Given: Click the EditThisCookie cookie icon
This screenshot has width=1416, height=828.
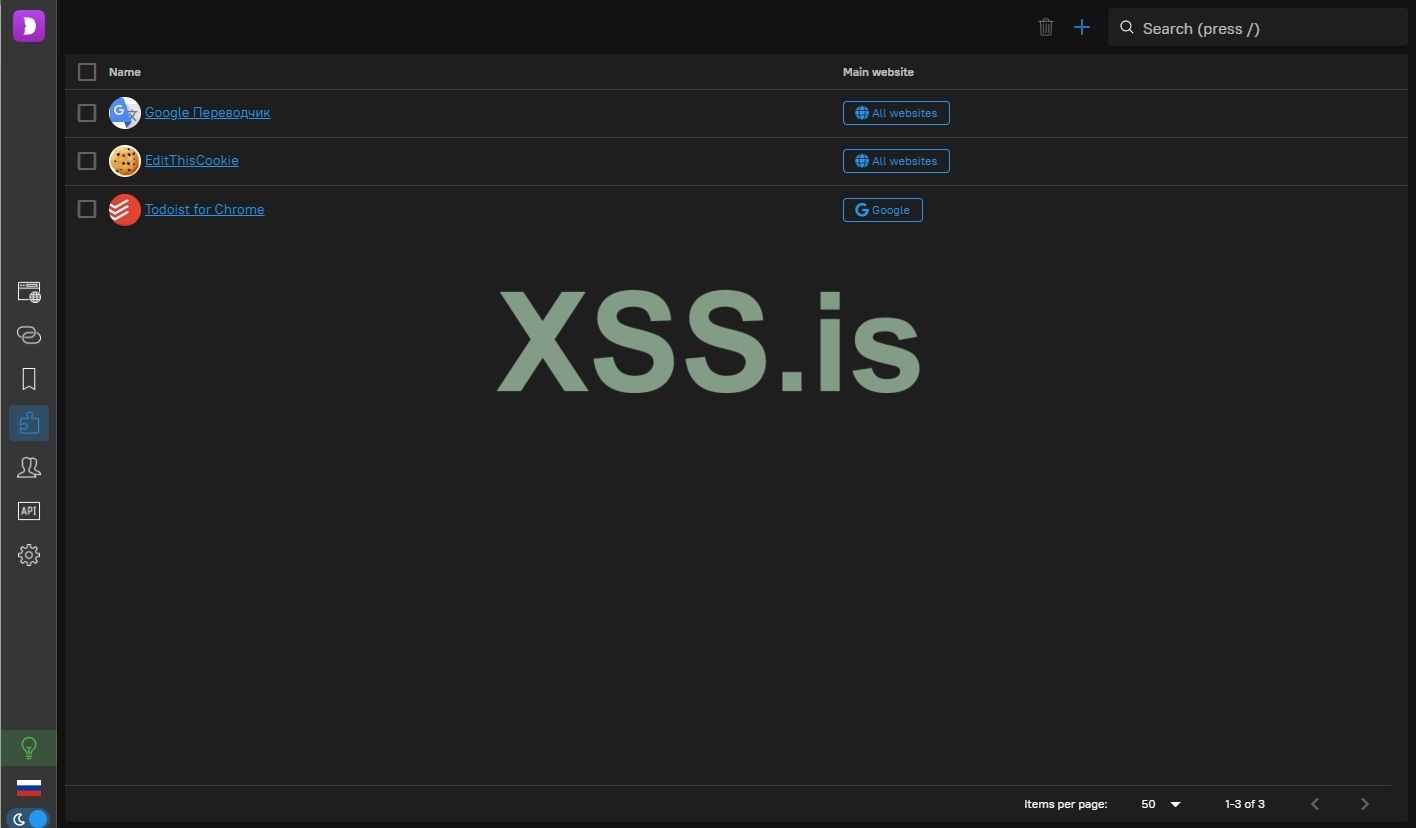Looking at the screenshot, I should click(125, 161).
